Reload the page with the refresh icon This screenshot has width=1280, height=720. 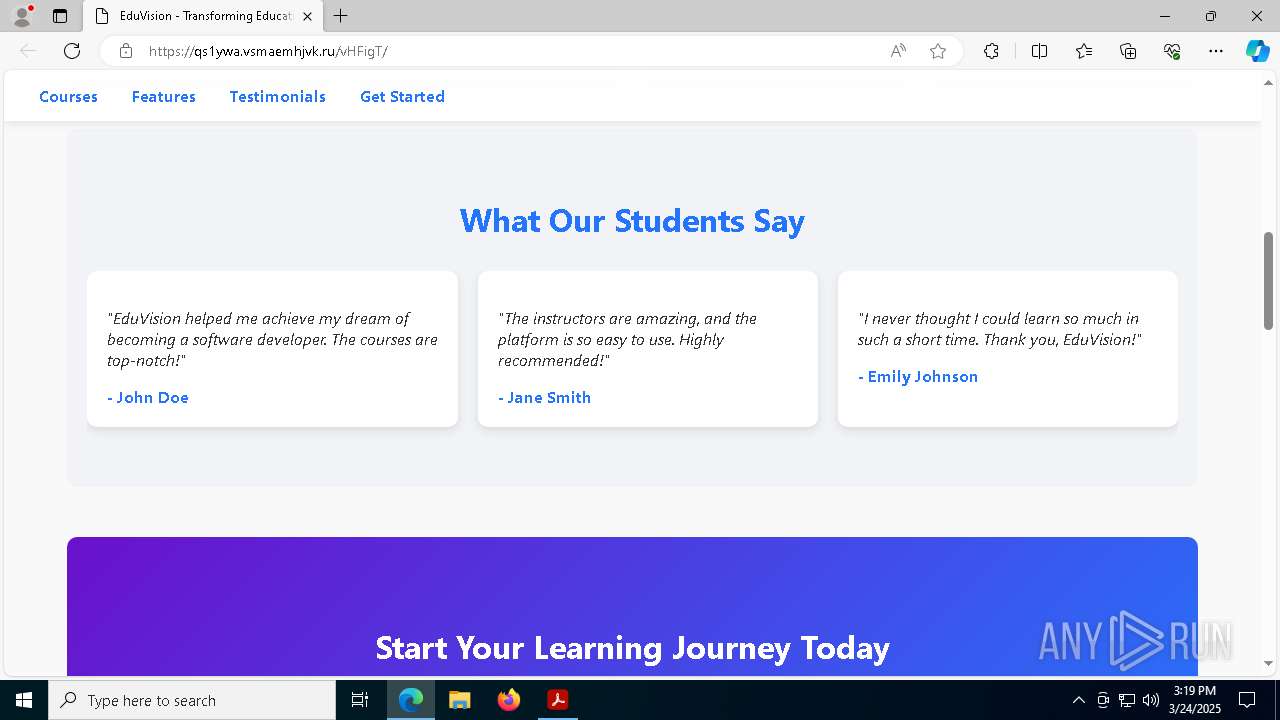72,51
